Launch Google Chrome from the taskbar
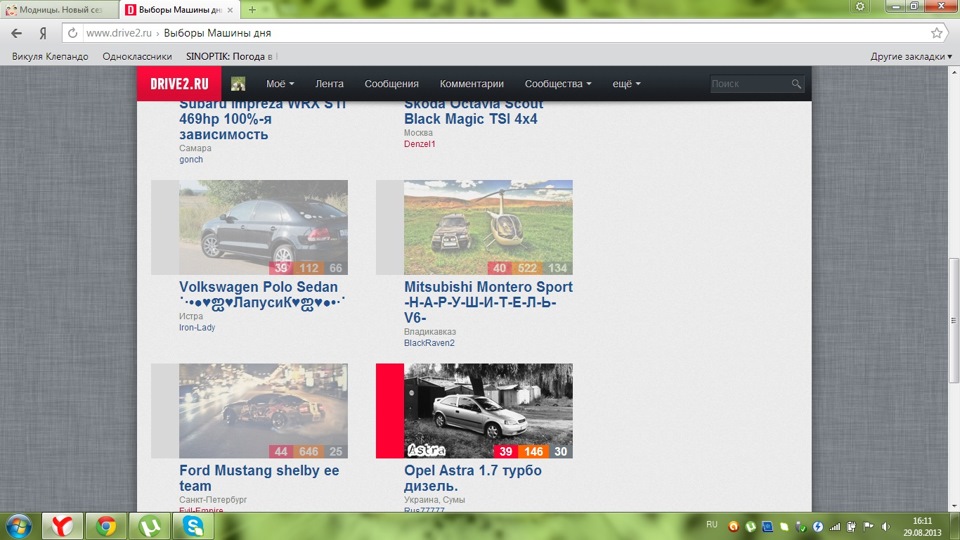This screenshot has height=540, width=960. pos(106,527)
